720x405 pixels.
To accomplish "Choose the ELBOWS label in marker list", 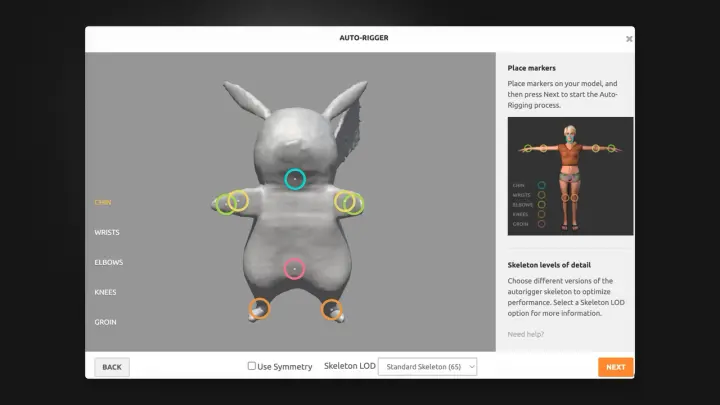I will point(109,262).
